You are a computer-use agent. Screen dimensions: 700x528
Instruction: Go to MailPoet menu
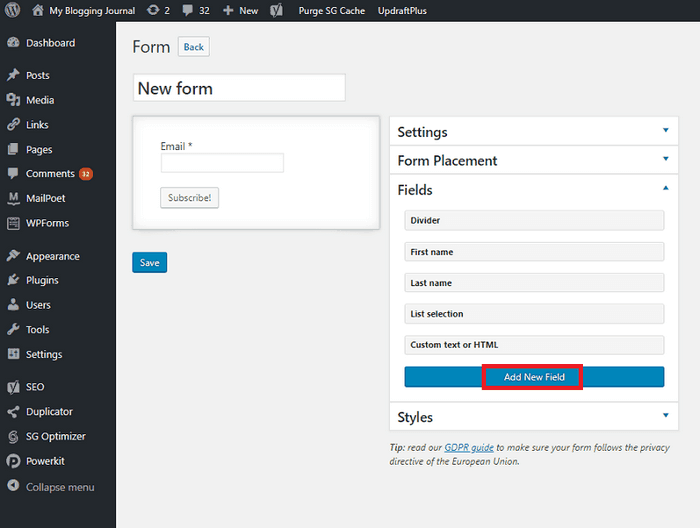tap(46, 198)
